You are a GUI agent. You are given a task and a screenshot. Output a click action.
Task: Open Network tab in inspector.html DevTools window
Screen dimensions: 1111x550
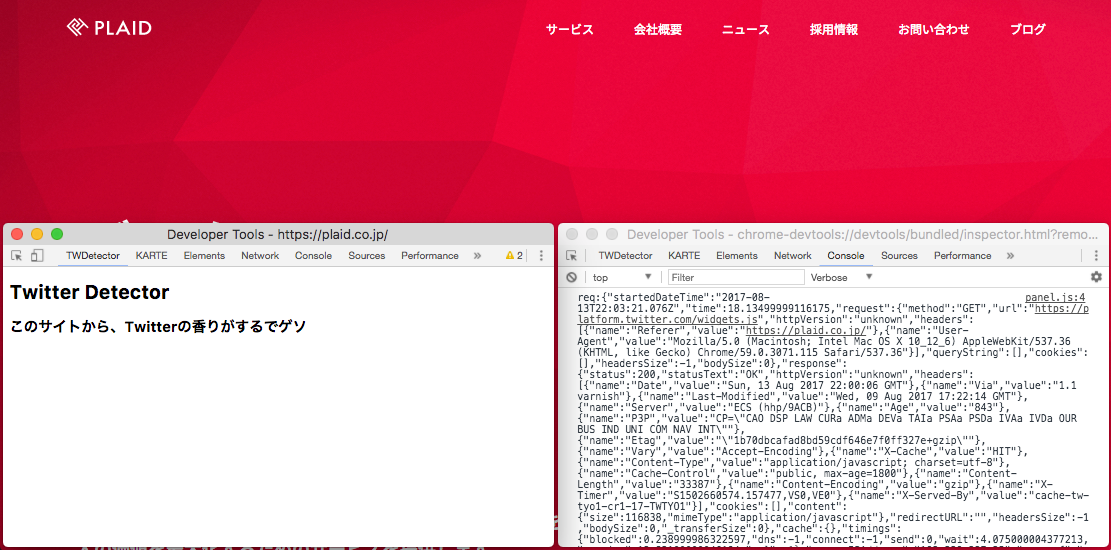click(x=792, y=256)
